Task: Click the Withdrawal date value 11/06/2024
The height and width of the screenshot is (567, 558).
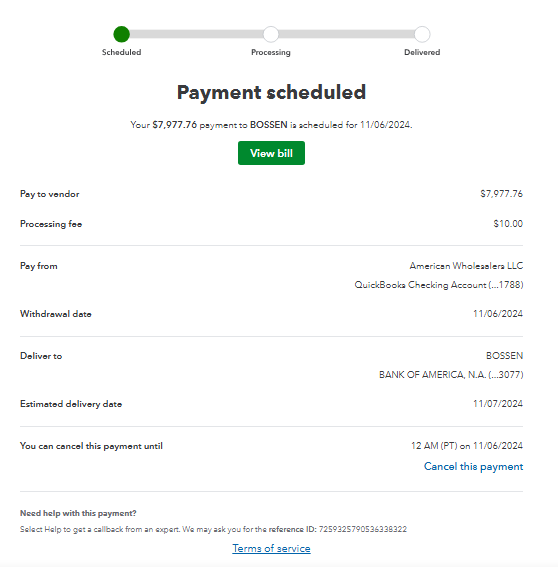Action: [498, 314]
